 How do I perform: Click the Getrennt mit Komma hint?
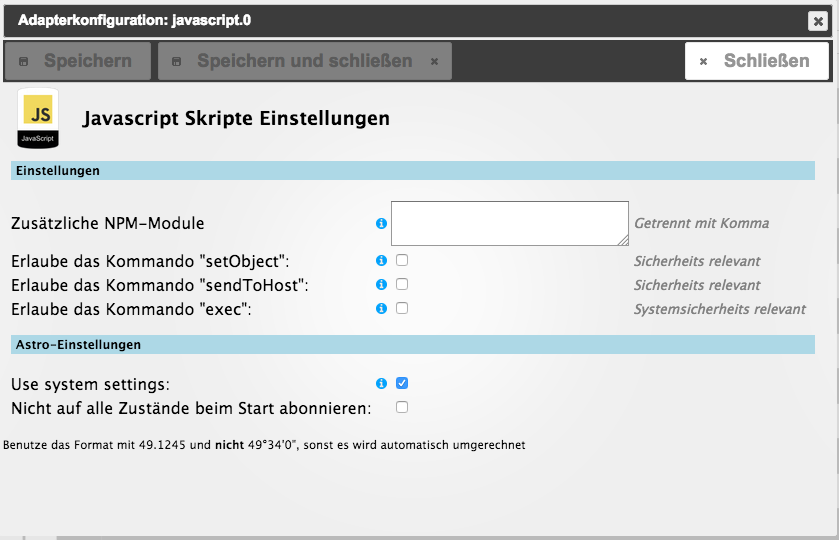coord(701,223)
